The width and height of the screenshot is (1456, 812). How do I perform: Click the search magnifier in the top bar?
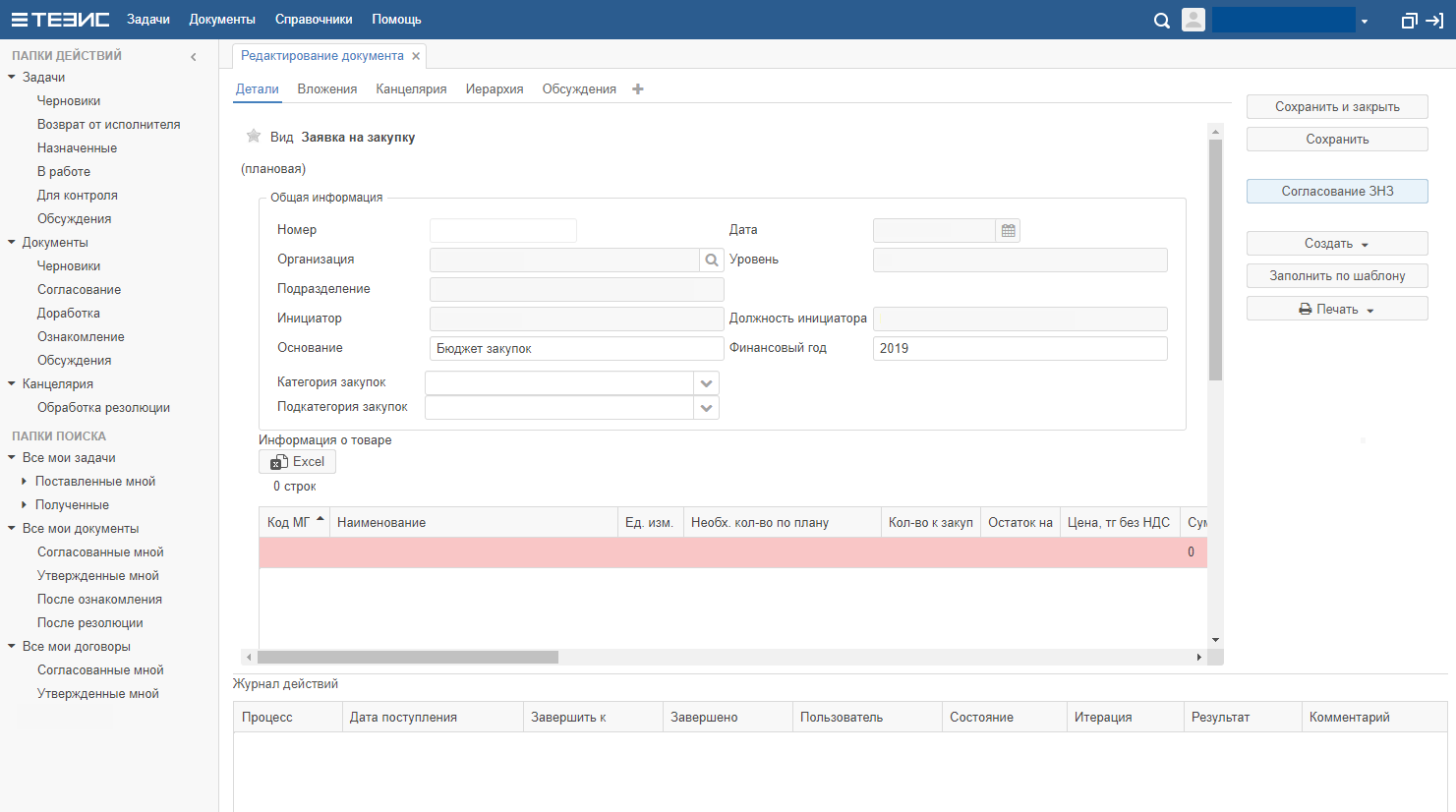coord(1161,20)
